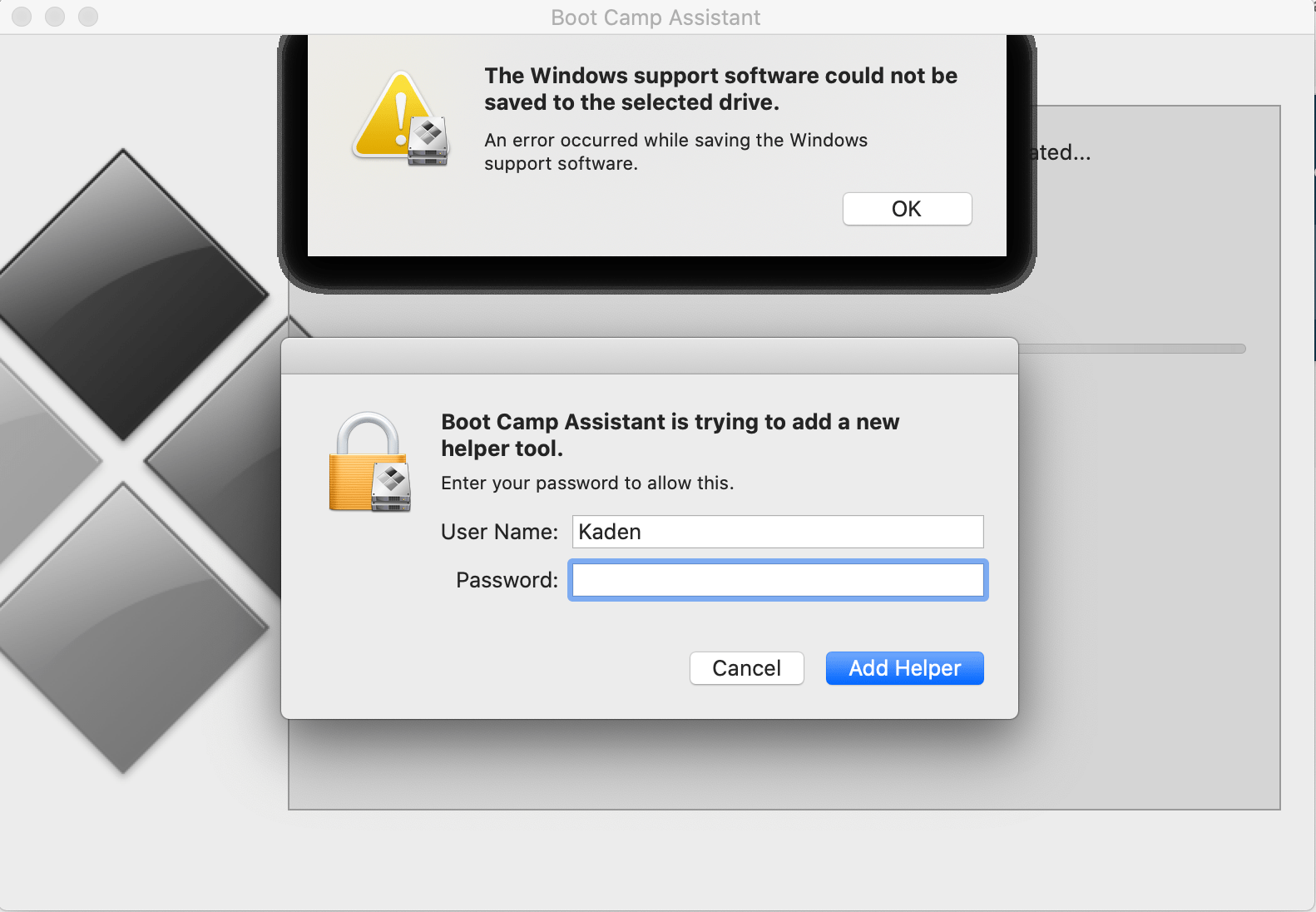This screenshot has width=1316, height=912.
Task: Click OK on the error alert
Action: coord(907,209)
